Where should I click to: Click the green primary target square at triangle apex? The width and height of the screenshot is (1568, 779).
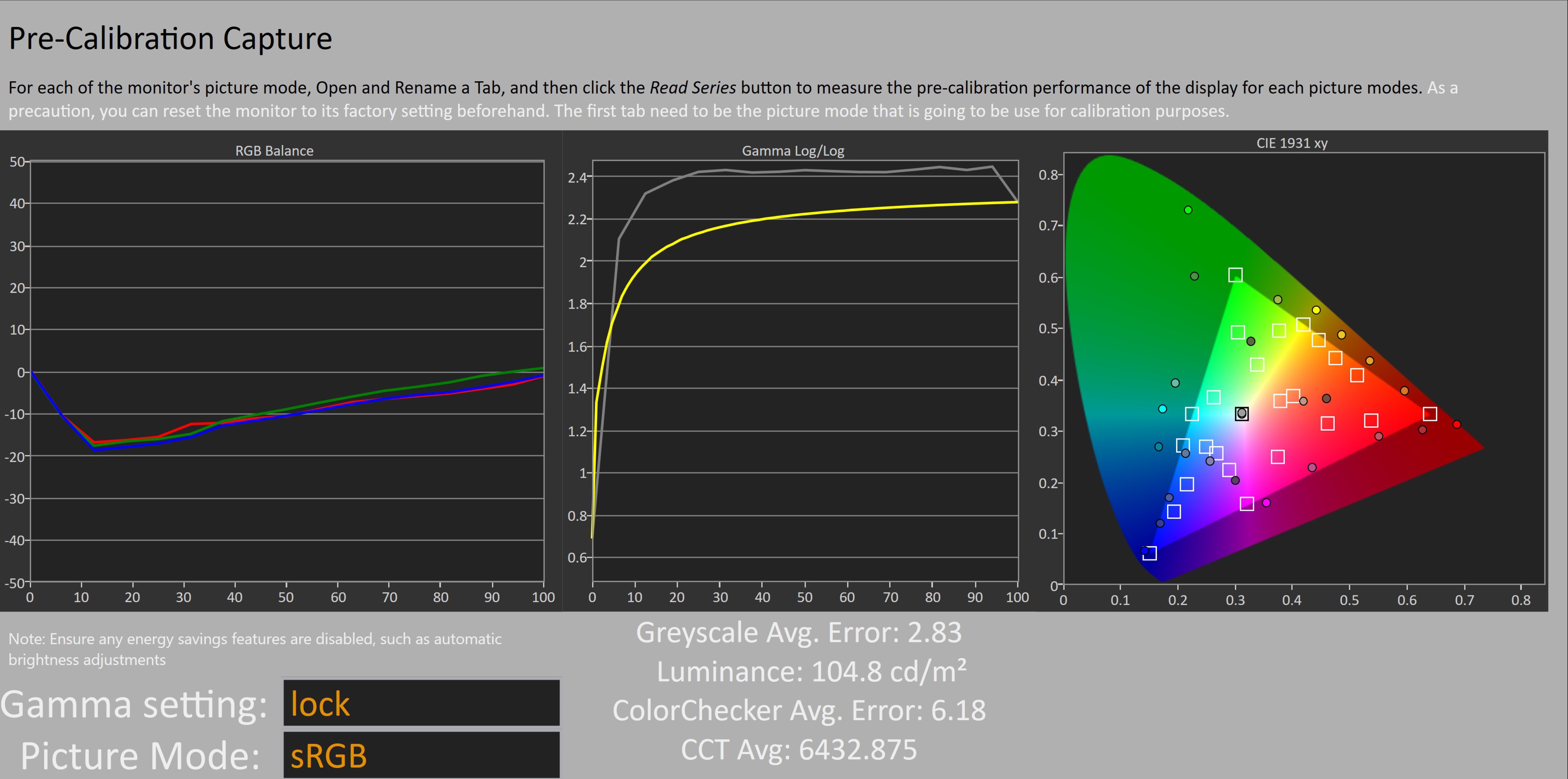pyautogui.click(x=1235, y=275)
